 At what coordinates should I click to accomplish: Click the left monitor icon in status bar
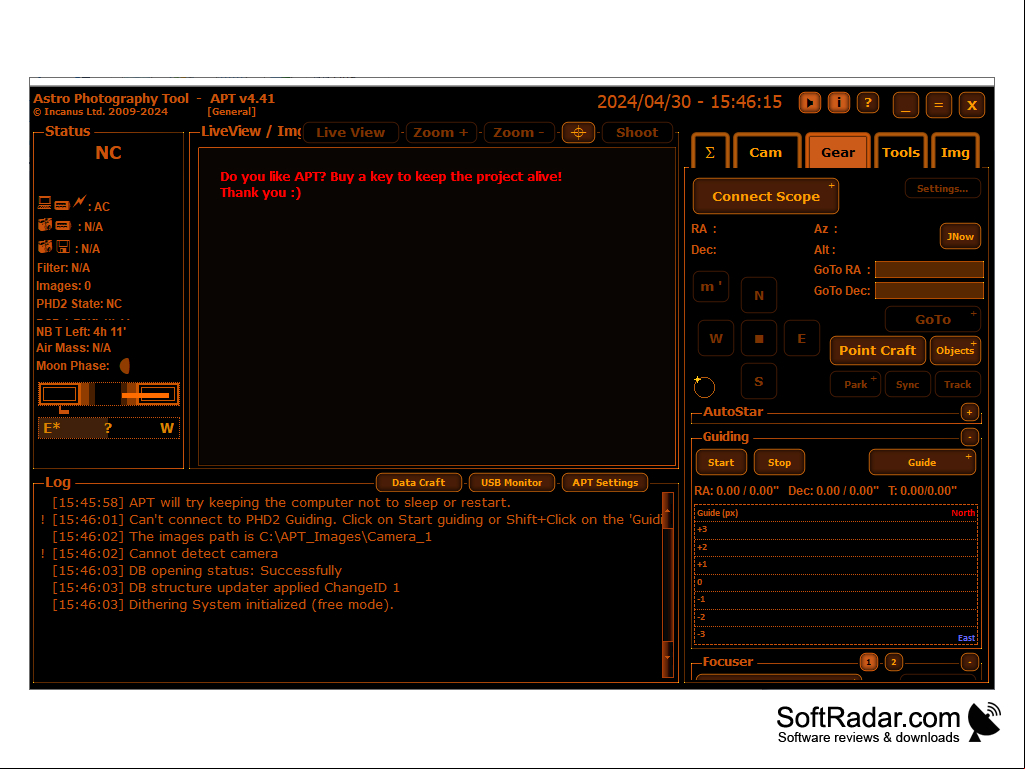[x=60, y=394]
